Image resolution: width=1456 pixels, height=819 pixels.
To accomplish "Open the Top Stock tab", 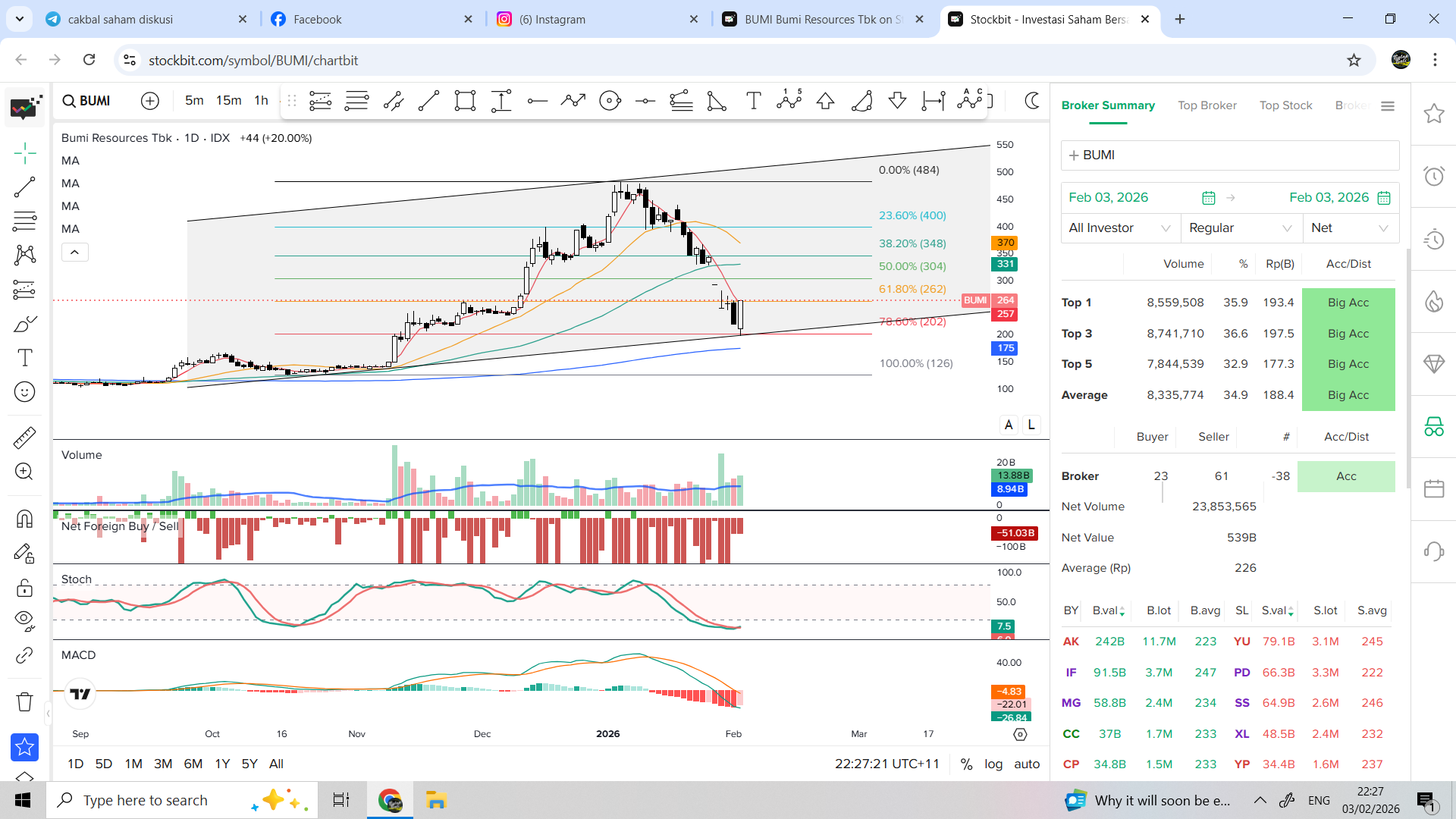I will [1285, 105].
